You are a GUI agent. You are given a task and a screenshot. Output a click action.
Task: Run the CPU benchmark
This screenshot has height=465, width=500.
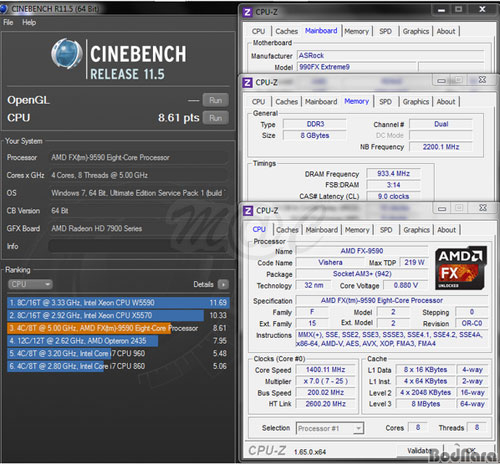coord(216,118)
